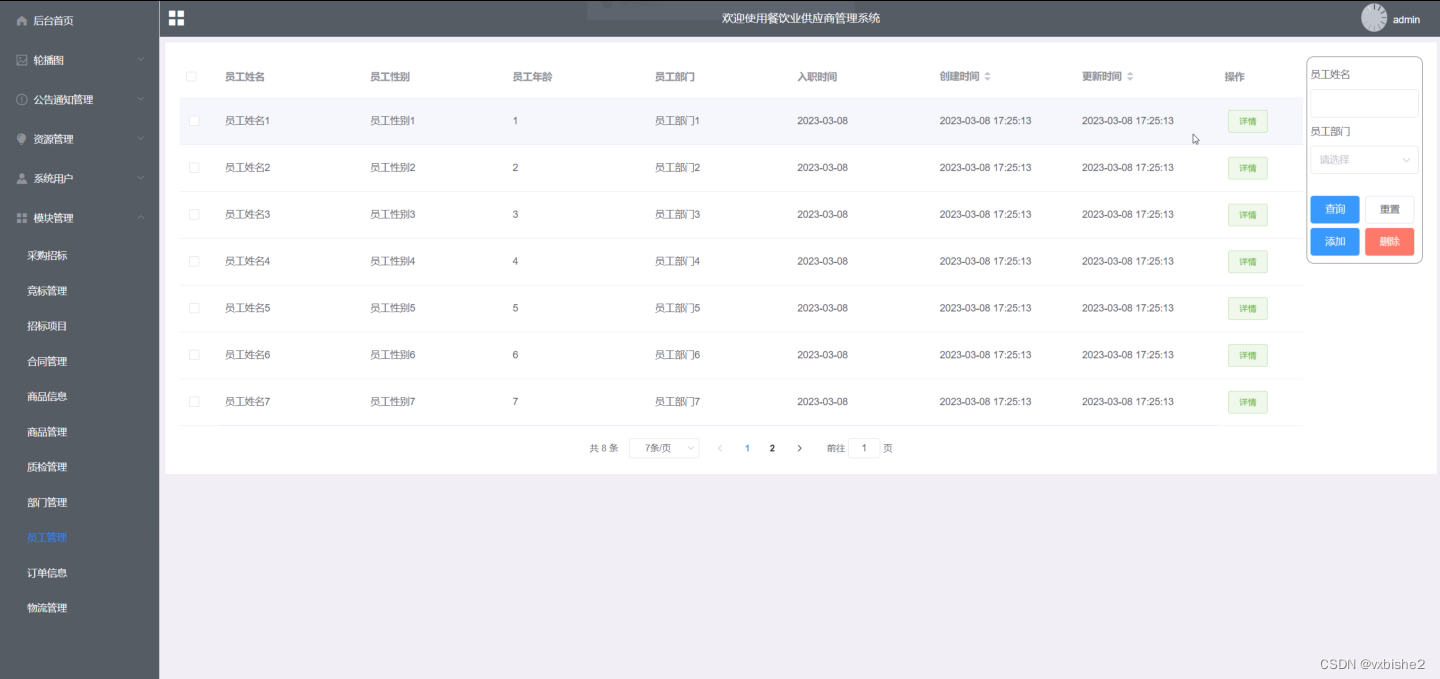This screenshot has width=1440, height=679.
Task: Click the 员工部门3 cell
Action: [677, 215]
